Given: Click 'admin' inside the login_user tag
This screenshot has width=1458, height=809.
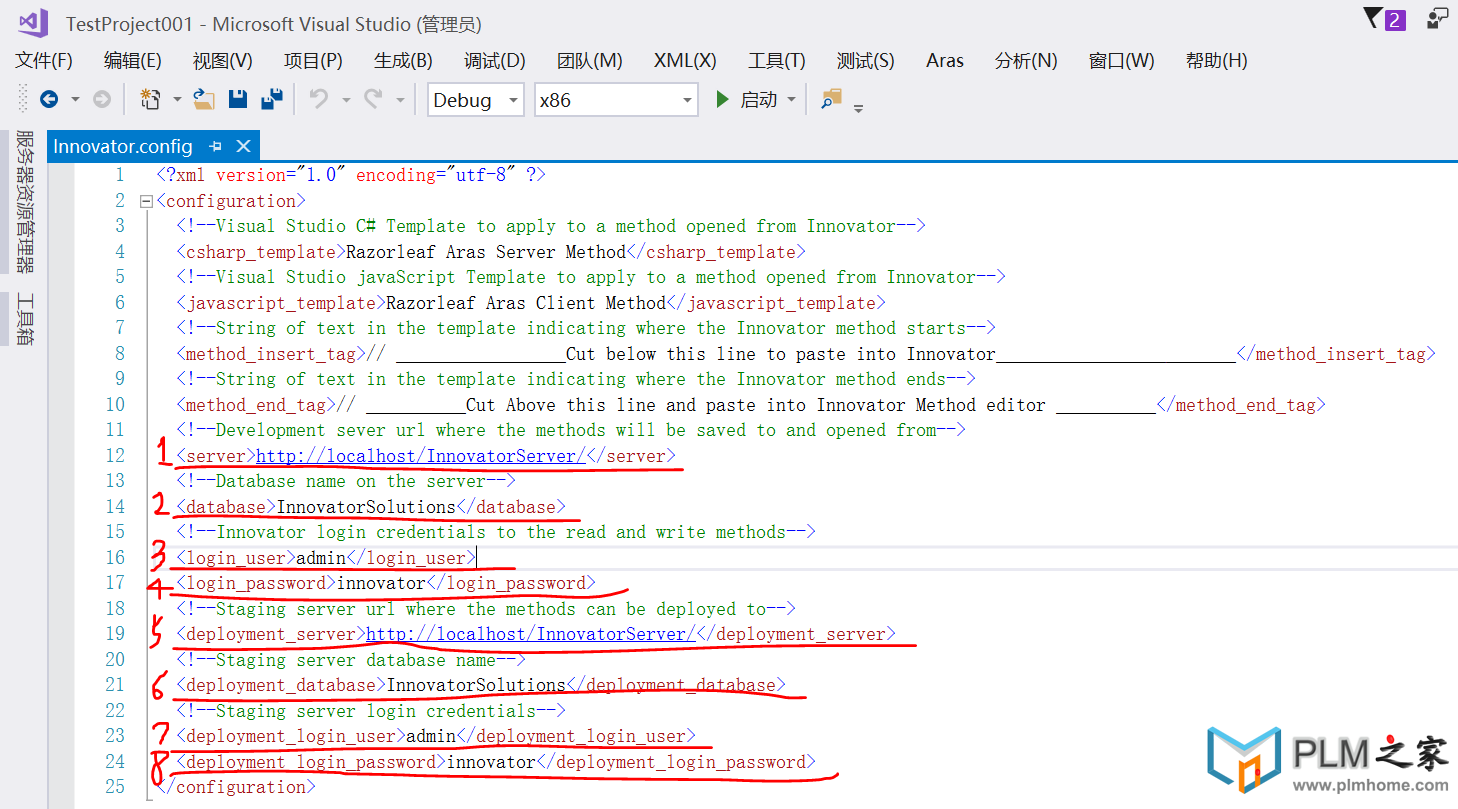Looking at the screenshot, I should click(x=321, y=558).
